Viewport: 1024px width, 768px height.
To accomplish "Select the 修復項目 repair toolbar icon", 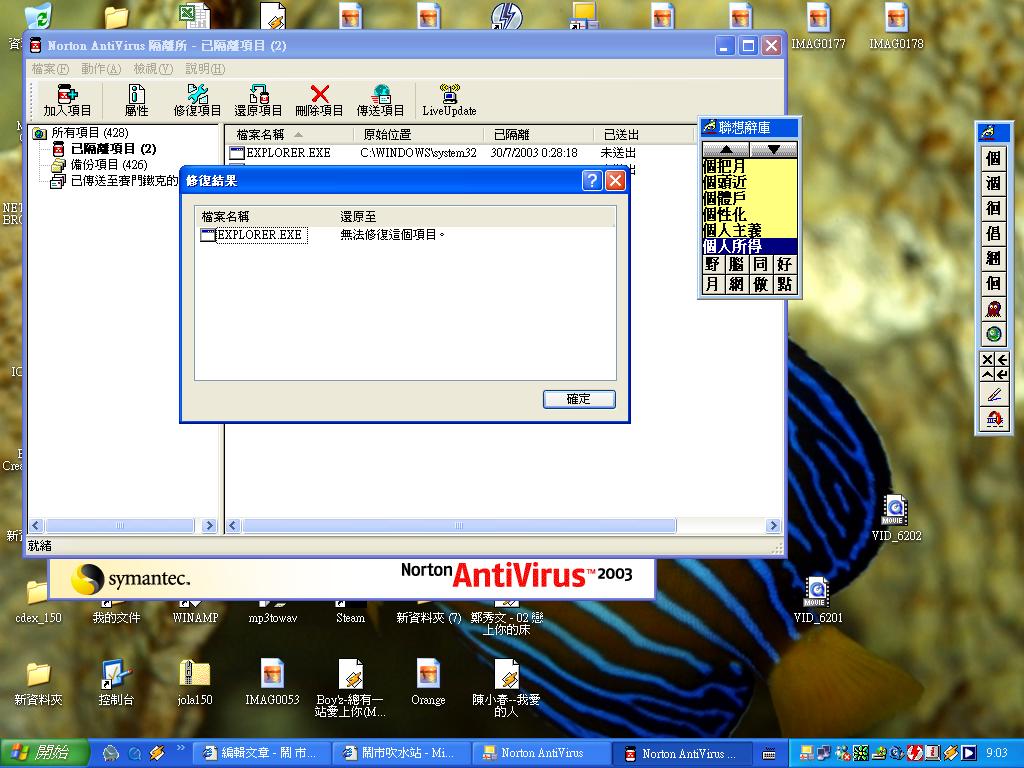I will point(197,101).
